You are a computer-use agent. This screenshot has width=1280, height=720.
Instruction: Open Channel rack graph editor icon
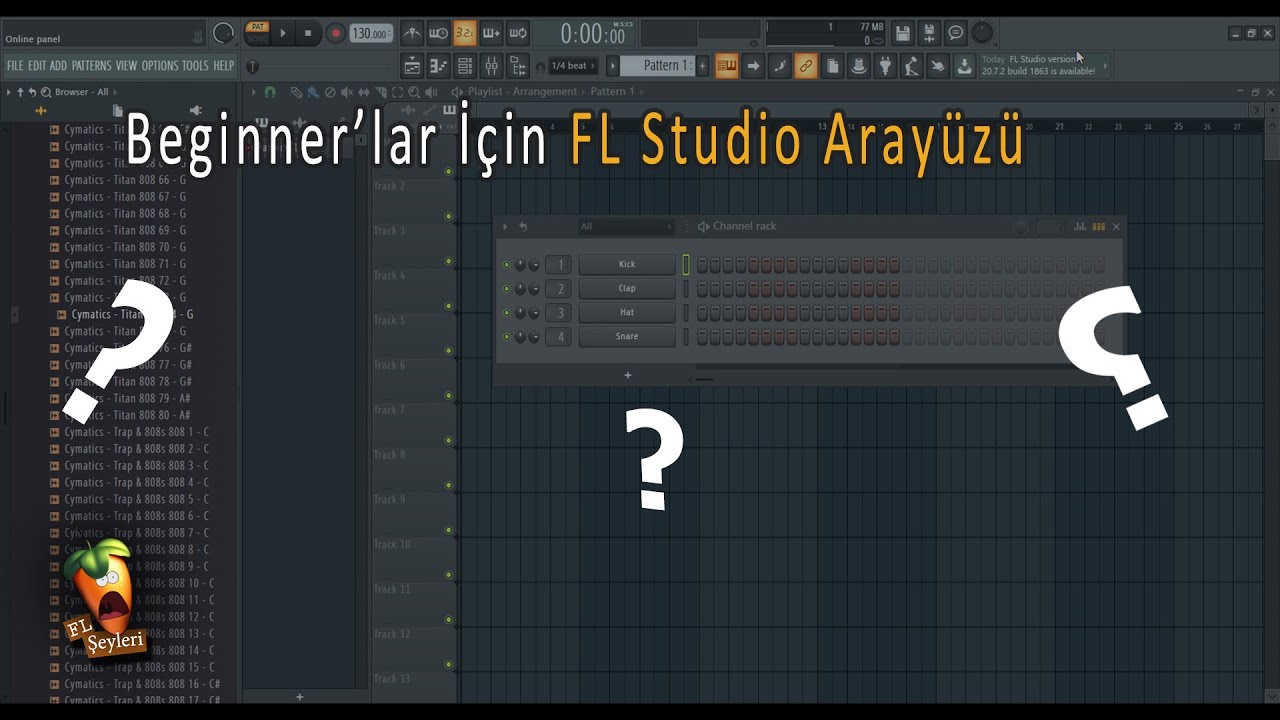tap(1080, 227)
